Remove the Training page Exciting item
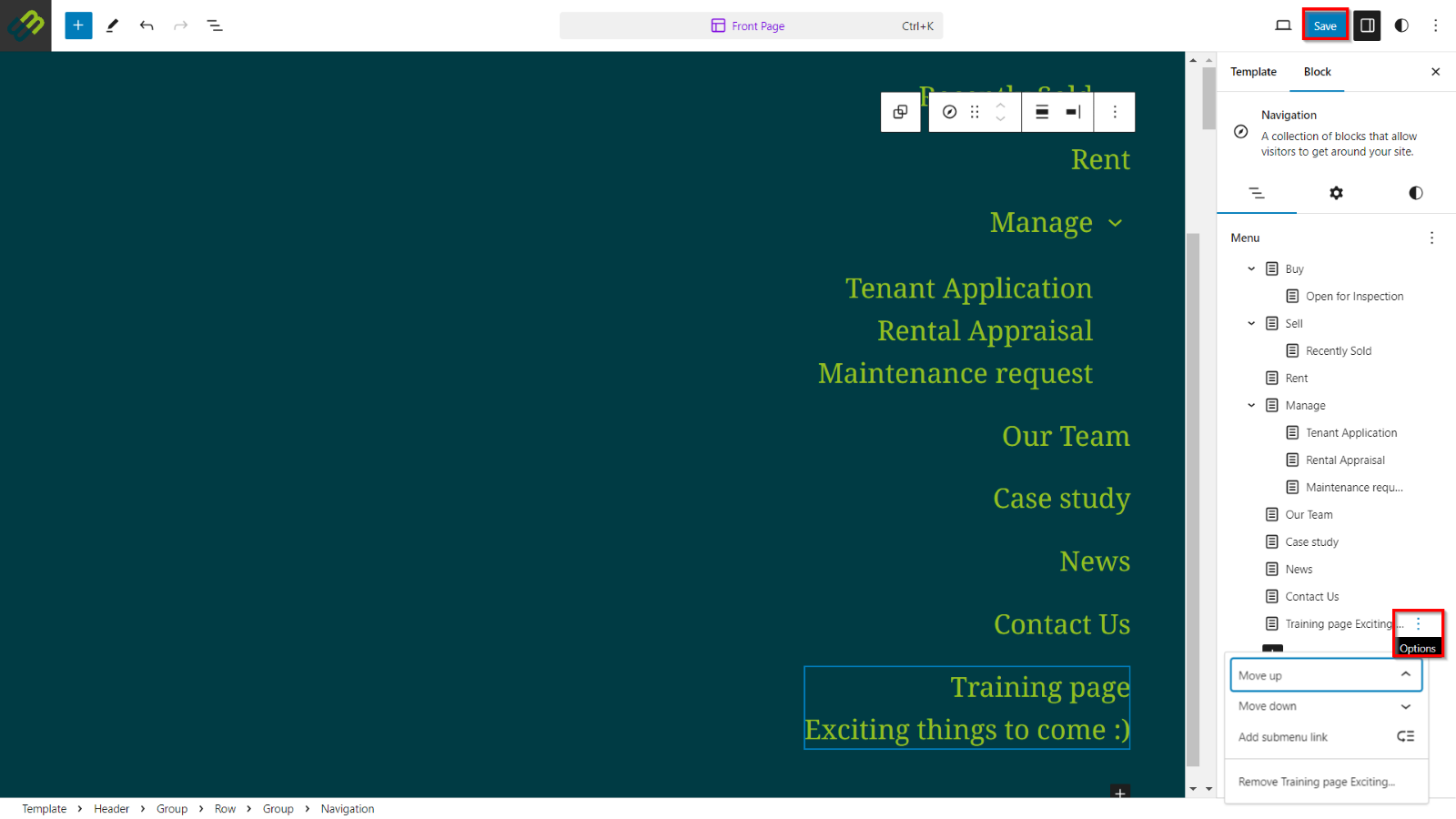This screenshot has width=1456, height=819. tap(1326, 782)
